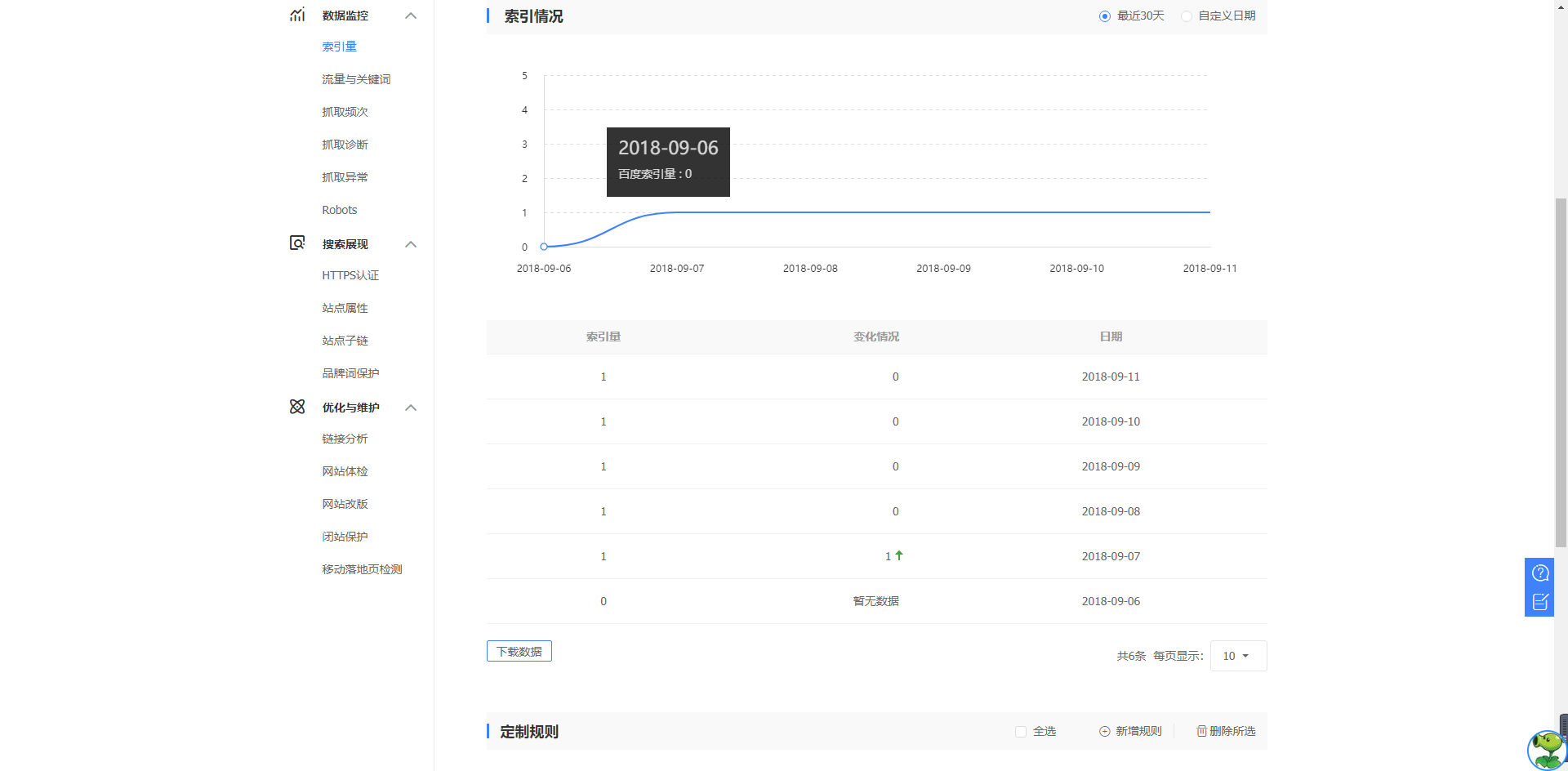Viewport: 1568px width, 771px height.
Task: Open the HTTPS认证 page link
Action: 350,274
